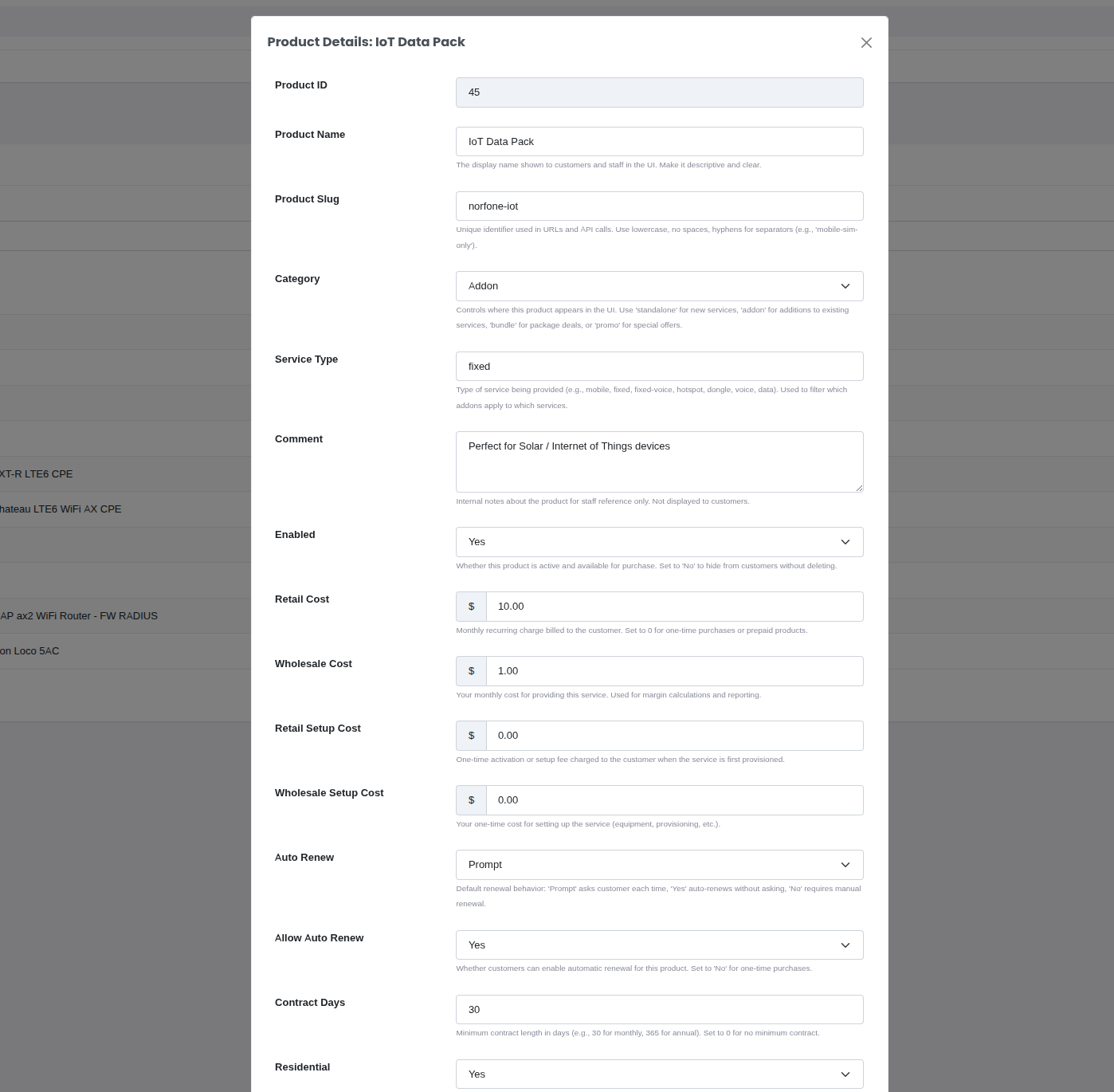Viewport: 1114px width, 1092px height.
Task: Click the dollar icon on Wholesale Setup Cost
Action: 471,799
